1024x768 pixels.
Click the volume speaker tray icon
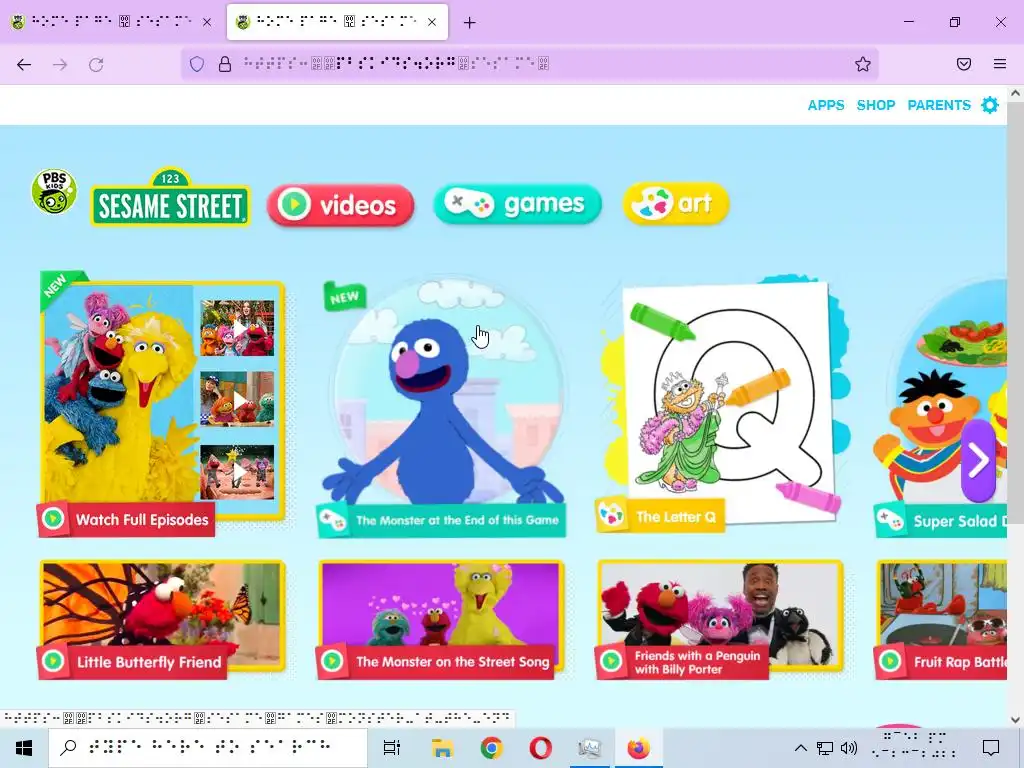coord(849,748)
